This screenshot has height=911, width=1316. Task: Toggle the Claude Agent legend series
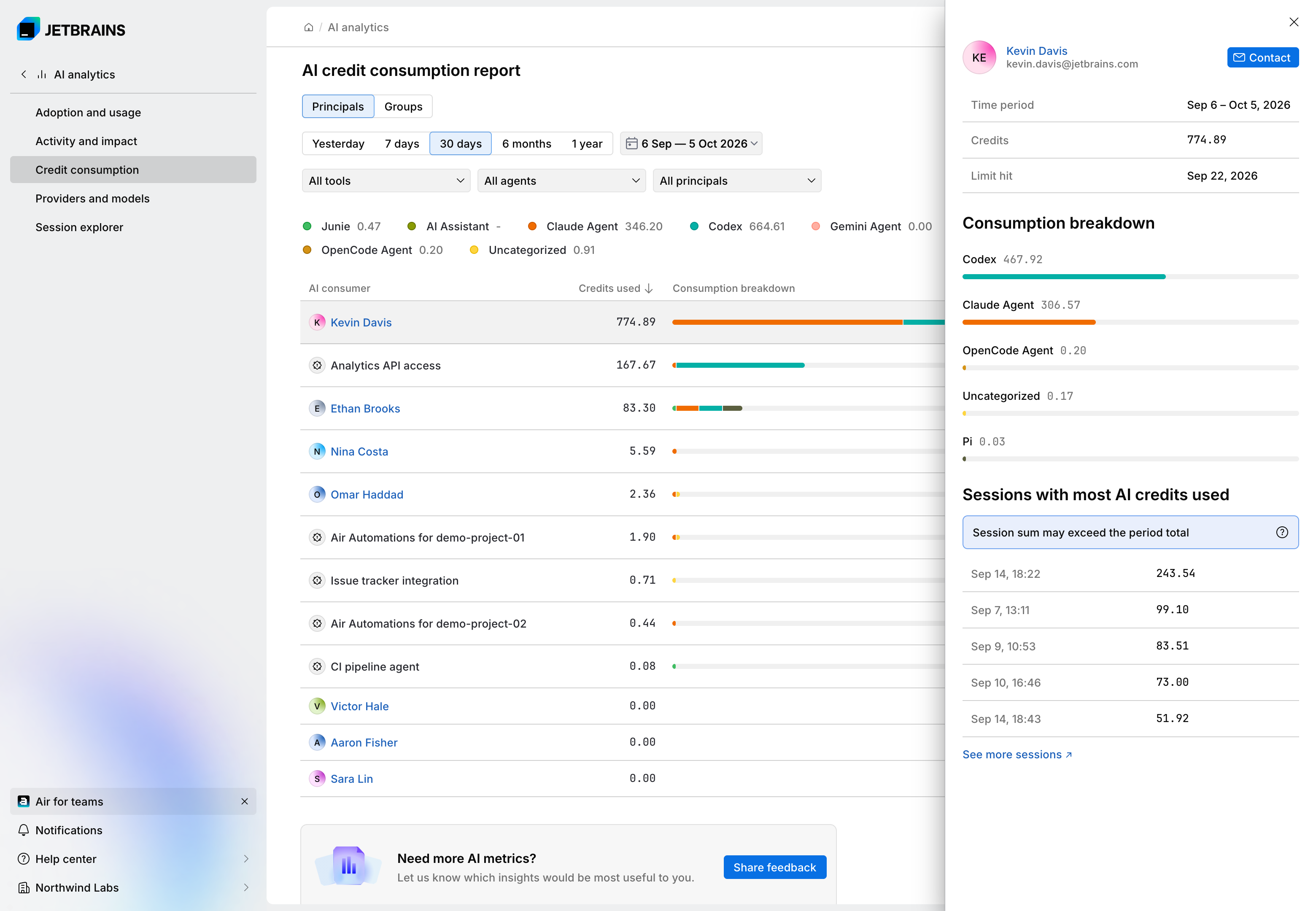point(595,226)
